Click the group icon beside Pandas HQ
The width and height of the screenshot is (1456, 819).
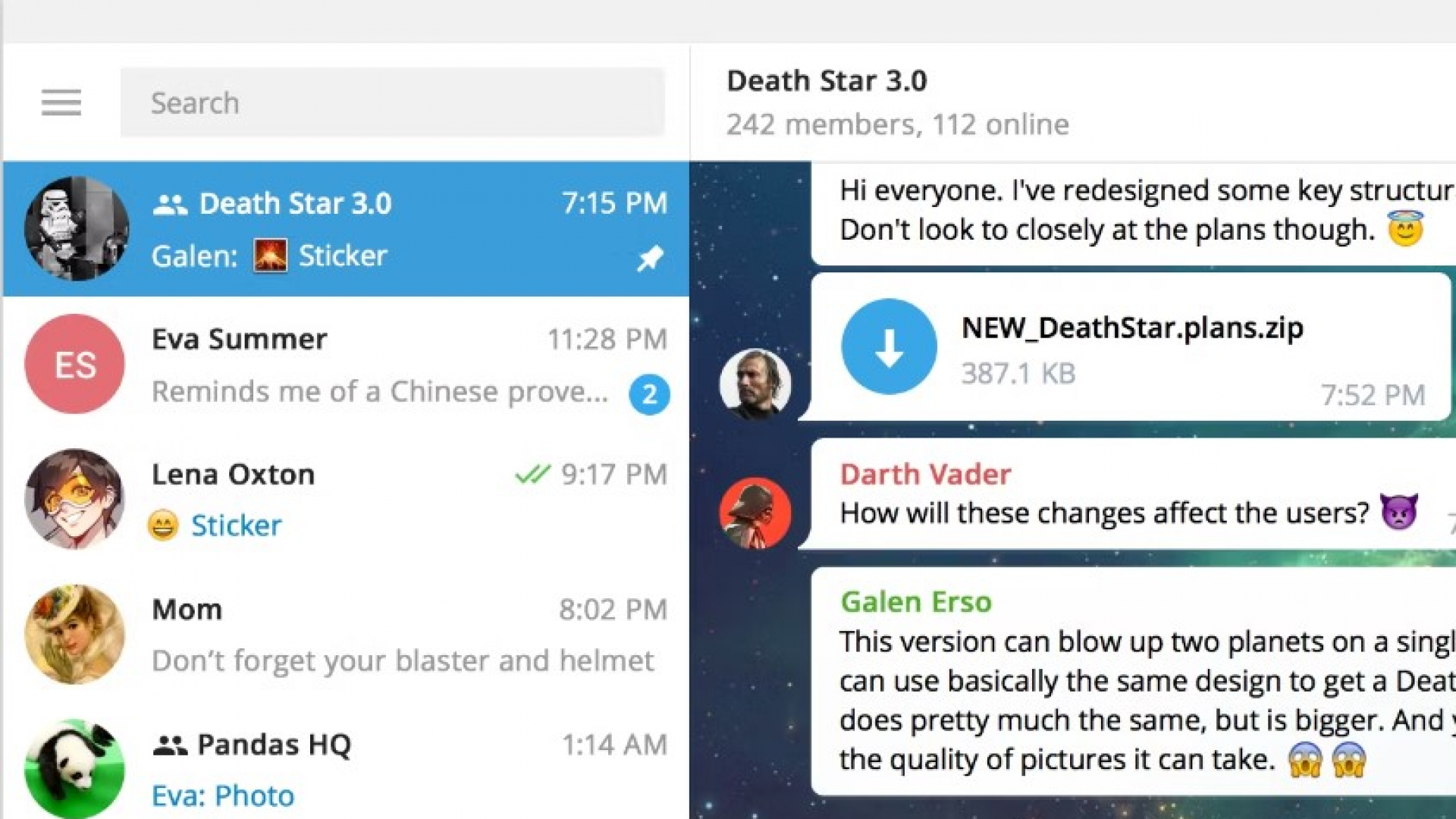coord(170,746)
